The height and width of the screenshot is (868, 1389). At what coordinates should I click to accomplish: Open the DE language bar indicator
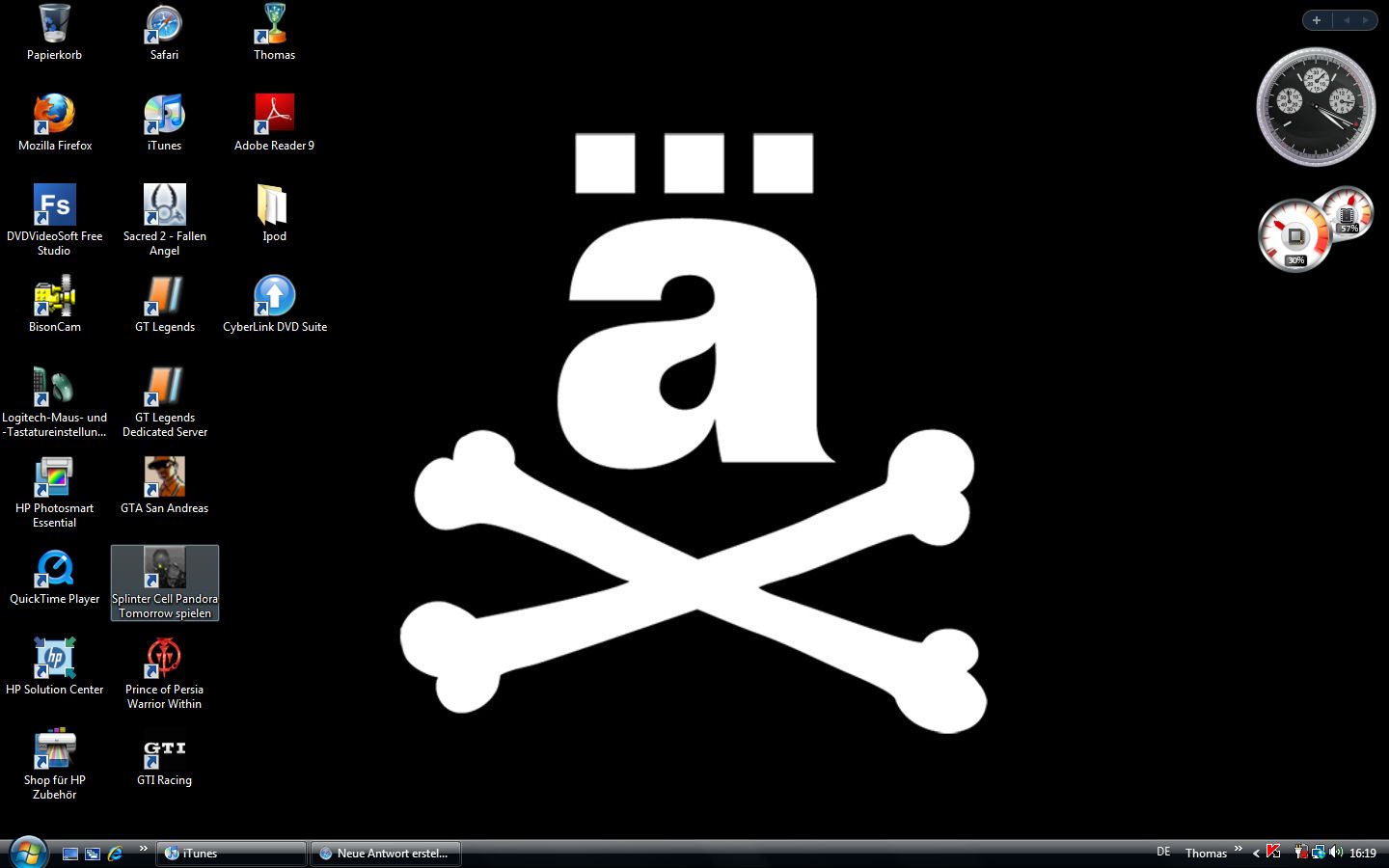click(x=1163, y=852)
